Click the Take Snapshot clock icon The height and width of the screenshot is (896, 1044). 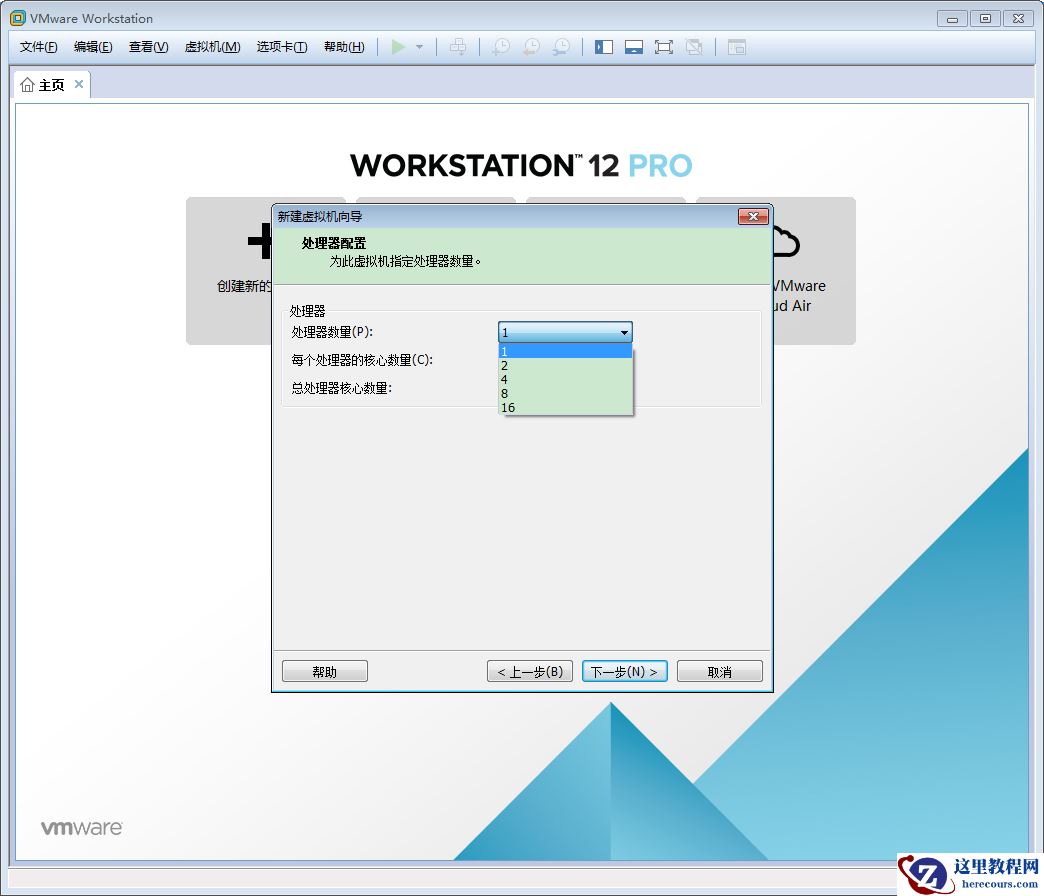[501, 47]
